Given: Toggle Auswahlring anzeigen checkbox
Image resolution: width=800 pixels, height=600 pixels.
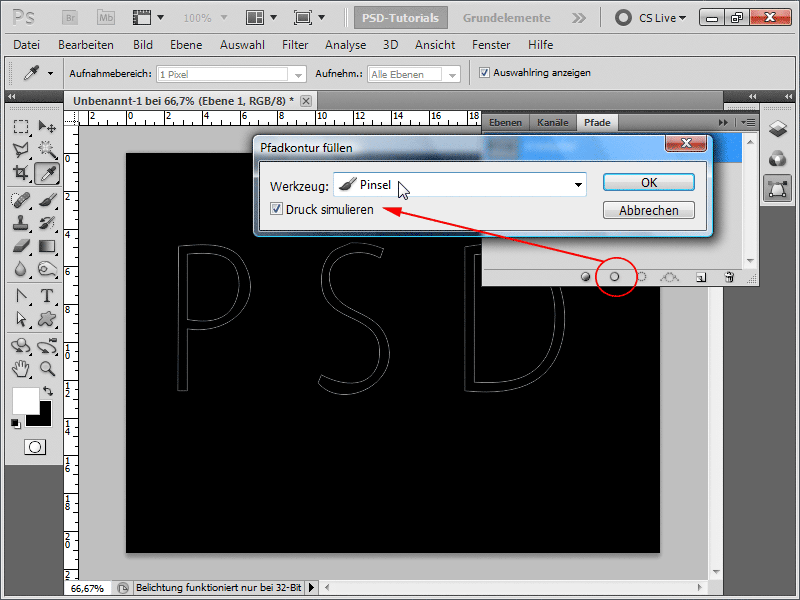Looking at the screenshot, I should [x=484, y=72].
